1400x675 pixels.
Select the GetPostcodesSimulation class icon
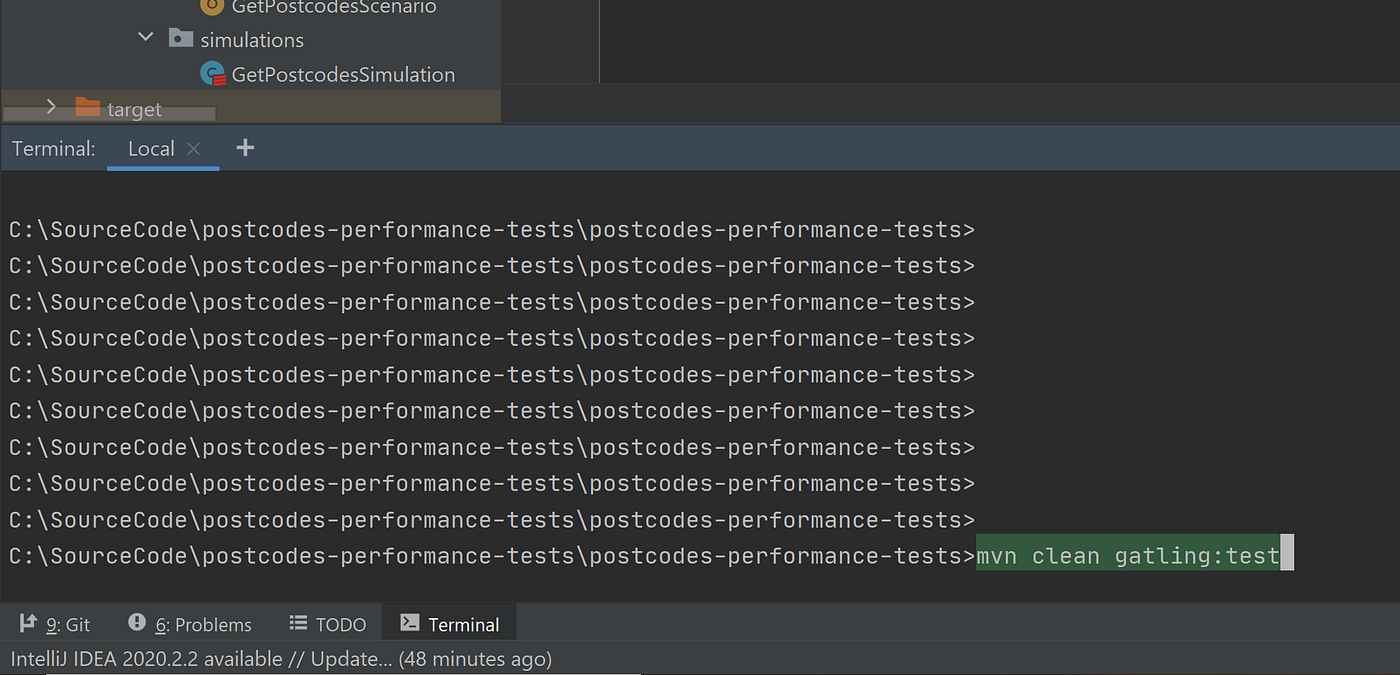212,73
